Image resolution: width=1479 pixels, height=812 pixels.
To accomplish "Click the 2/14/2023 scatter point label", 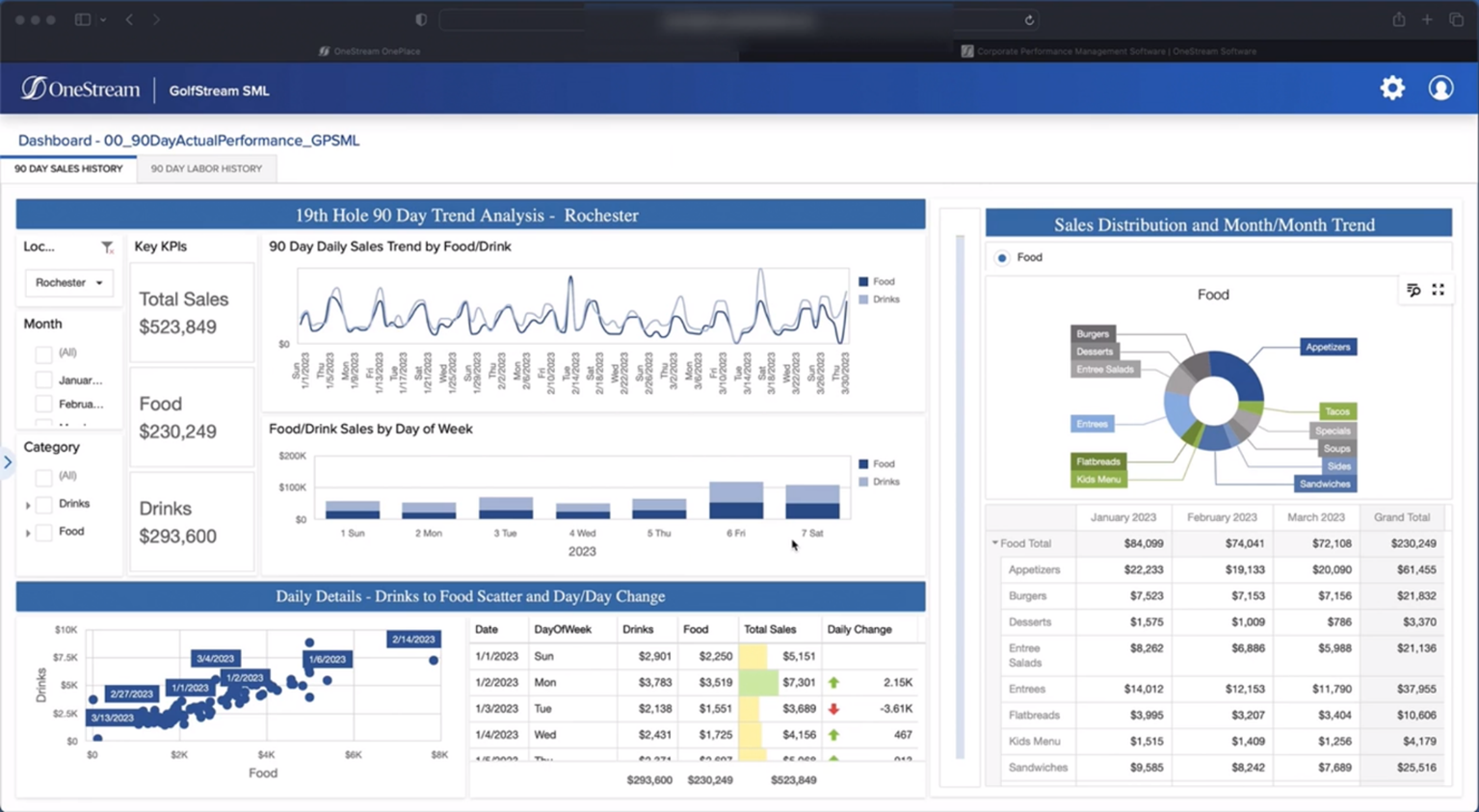I will [x=412, y=639].
